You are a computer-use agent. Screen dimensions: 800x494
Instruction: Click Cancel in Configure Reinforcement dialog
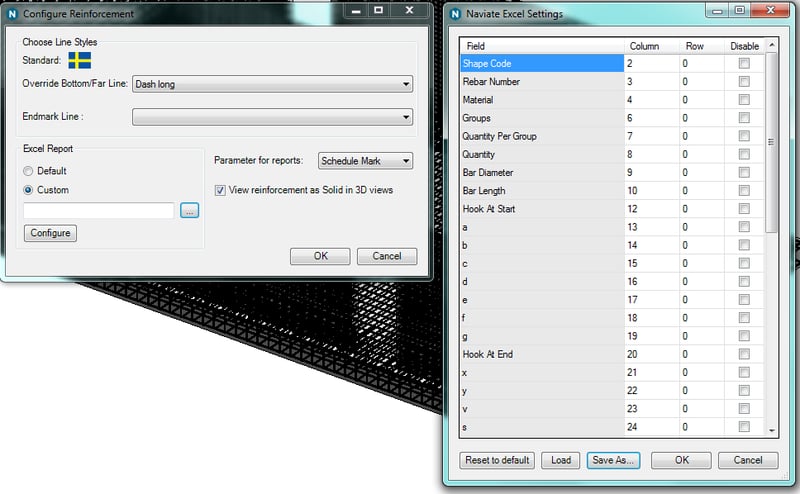pos(387,256)
